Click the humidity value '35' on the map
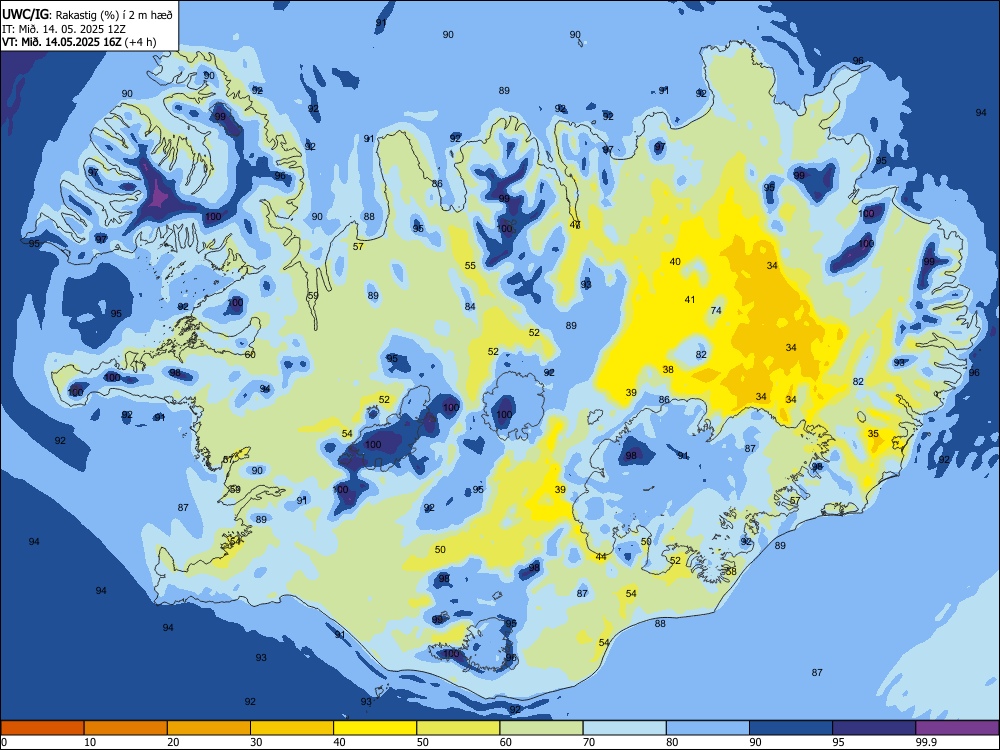This screenshot has width=1000, height=750. [x=873, y=434]
